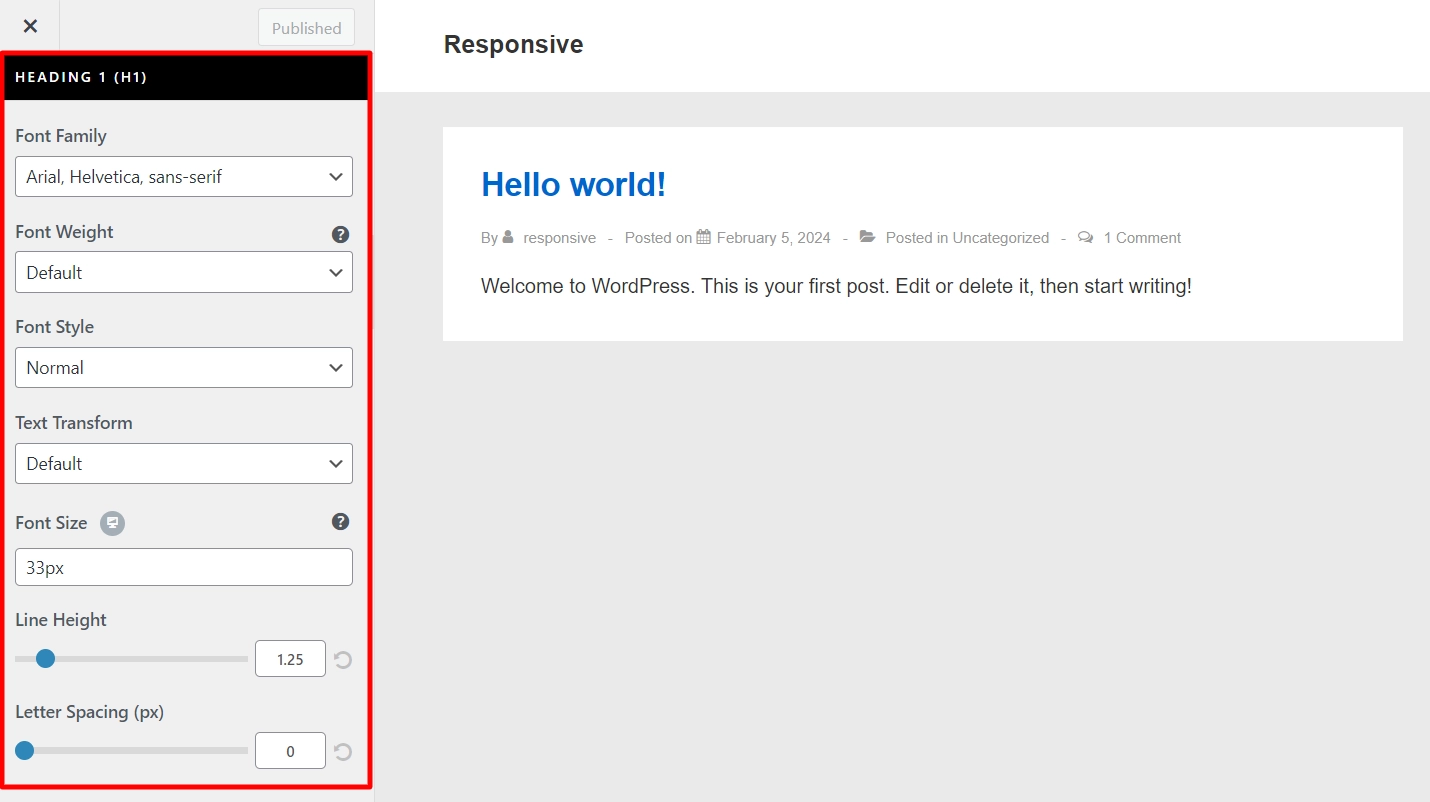Reset Line Height with the reset icon
1430x802 pixels.
343,660
